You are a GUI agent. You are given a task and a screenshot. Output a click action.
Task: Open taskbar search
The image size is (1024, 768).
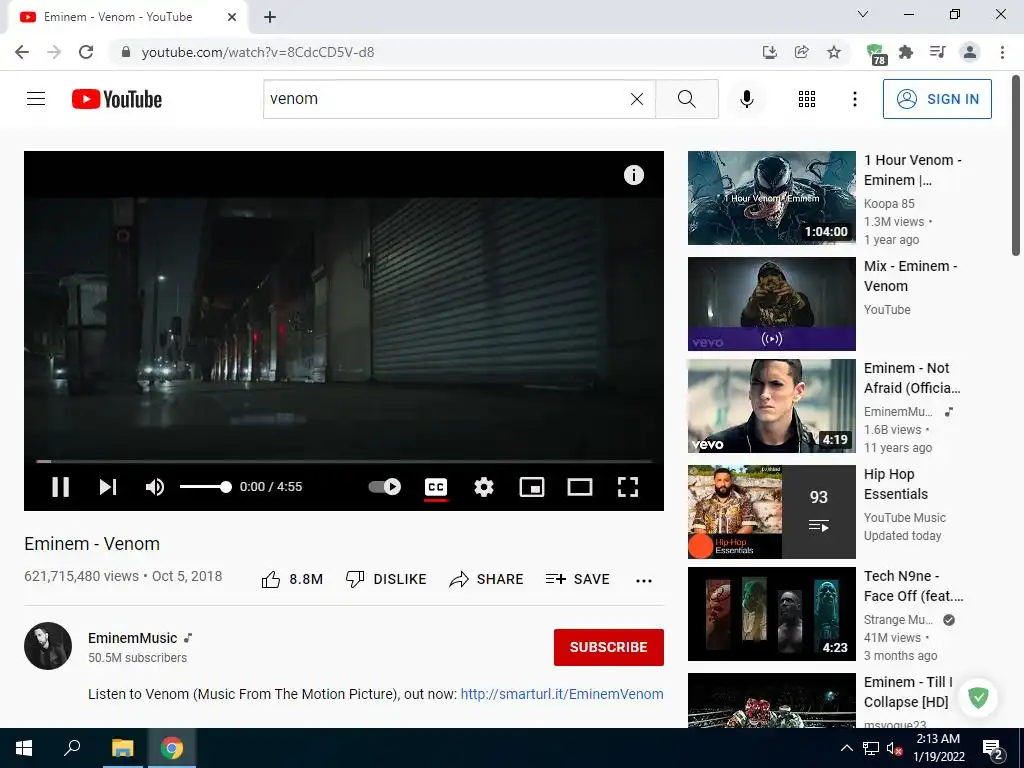pos(72,748)
